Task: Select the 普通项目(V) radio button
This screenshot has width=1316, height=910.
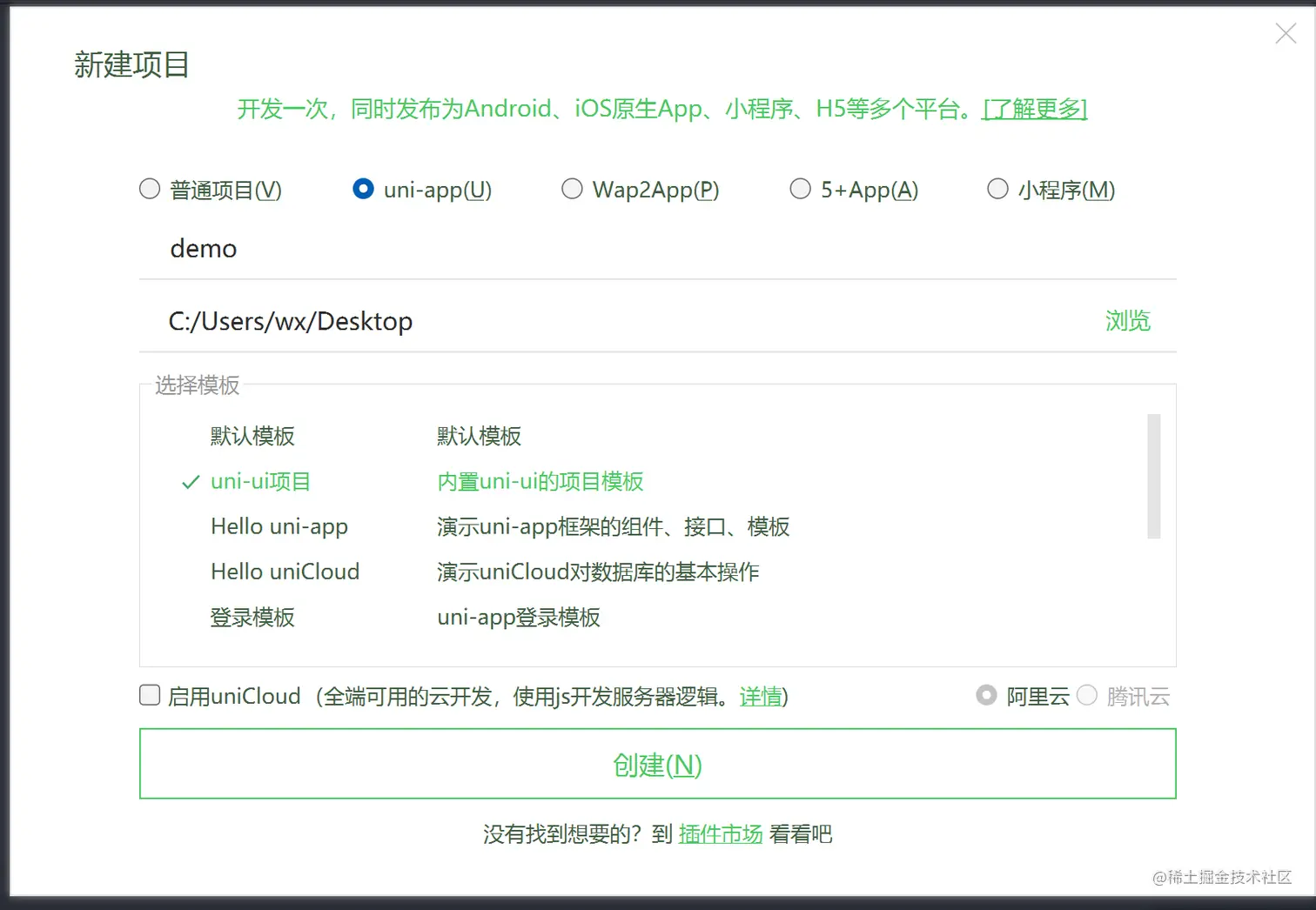Action: click(150, 189)
